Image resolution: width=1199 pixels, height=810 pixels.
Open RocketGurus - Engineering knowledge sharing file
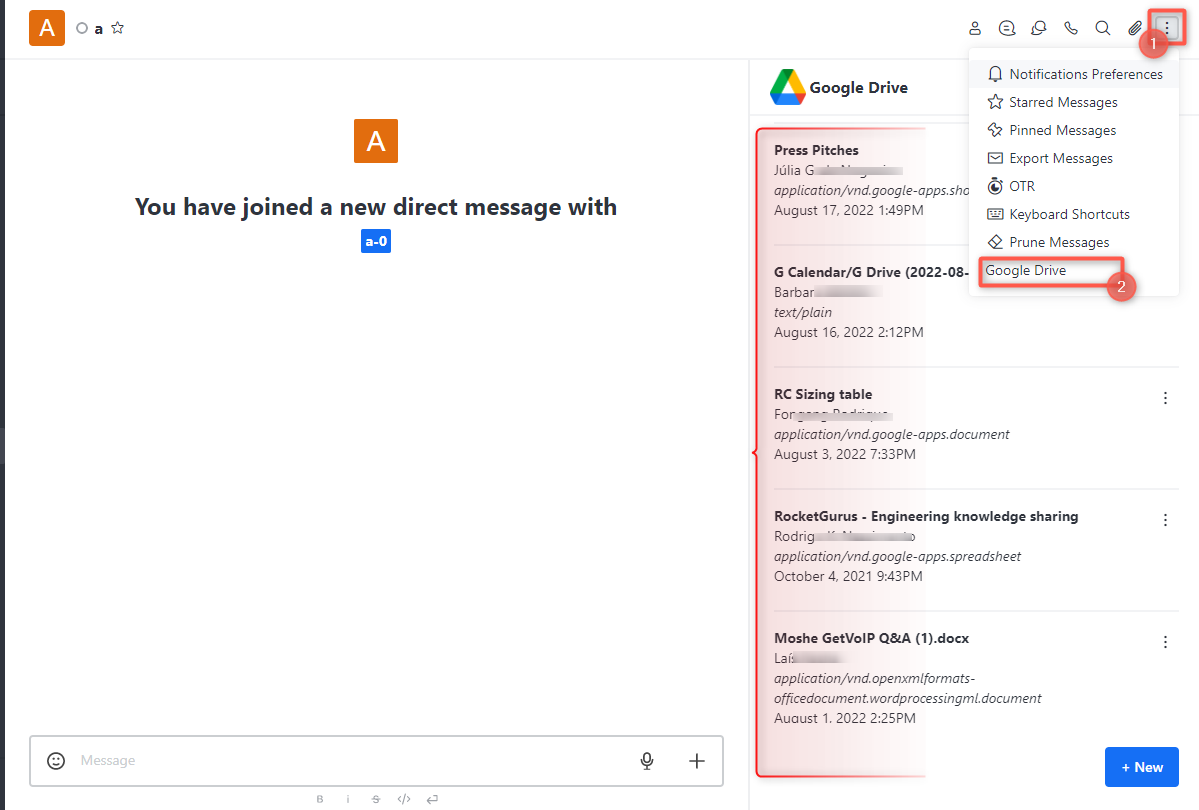(926, 516)
